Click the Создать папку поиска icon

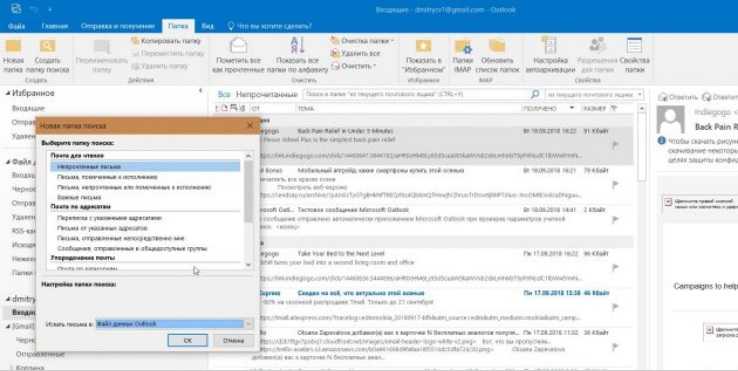pos(47,46)
